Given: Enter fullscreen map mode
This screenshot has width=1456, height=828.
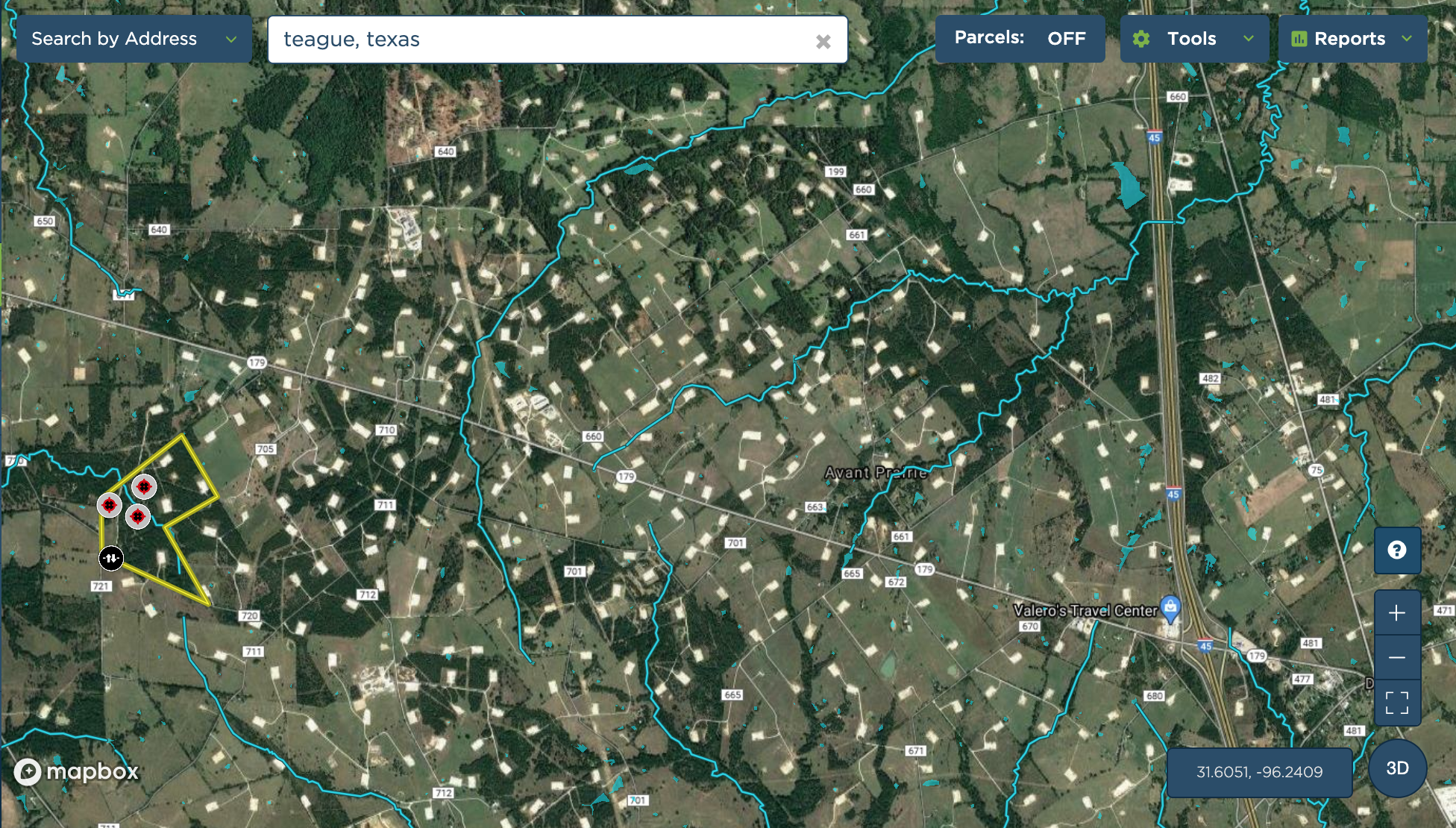Looking at the screenshot, I should (x=1397, y=703).
